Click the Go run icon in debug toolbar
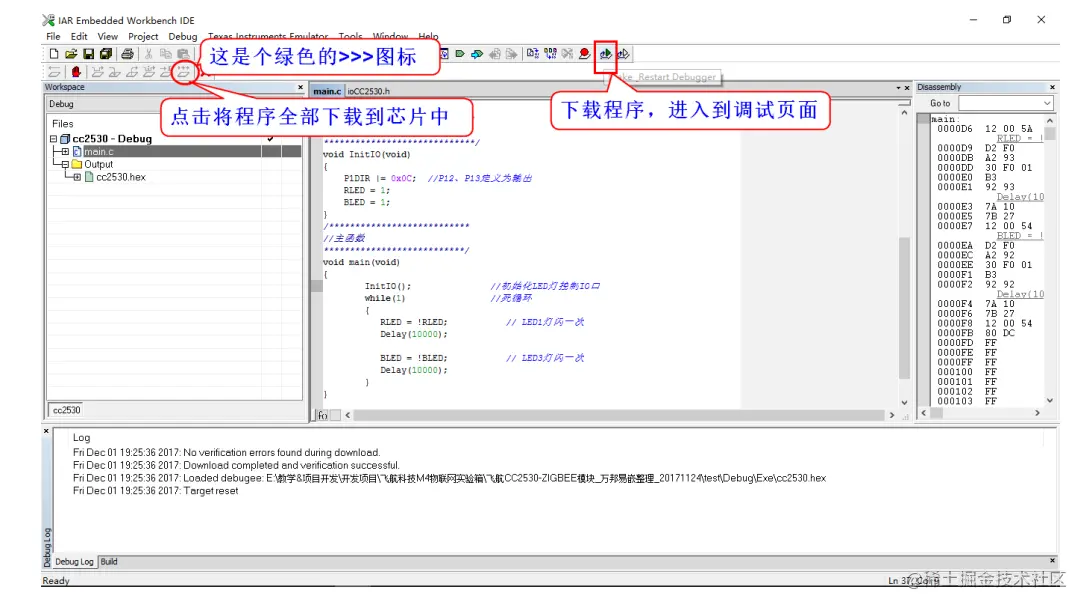Viewport: 1085px width, 608px height. coord(183,71)
